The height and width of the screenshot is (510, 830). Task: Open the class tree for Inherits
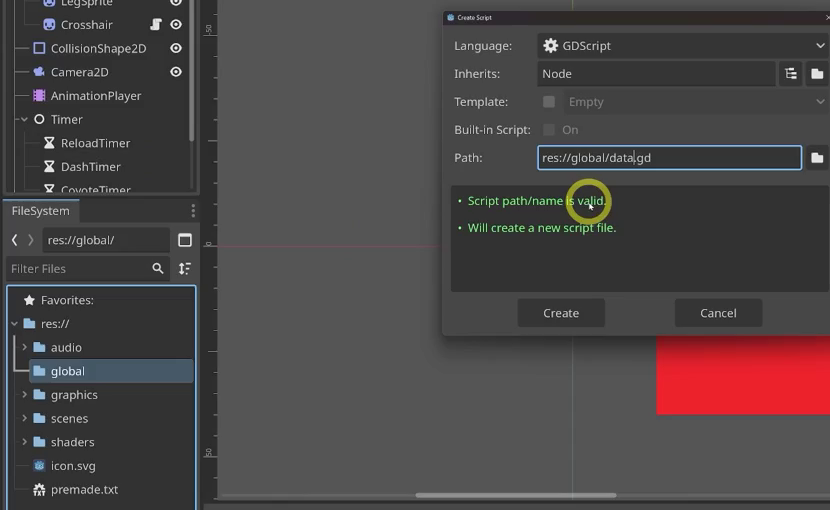pos(791,74)
